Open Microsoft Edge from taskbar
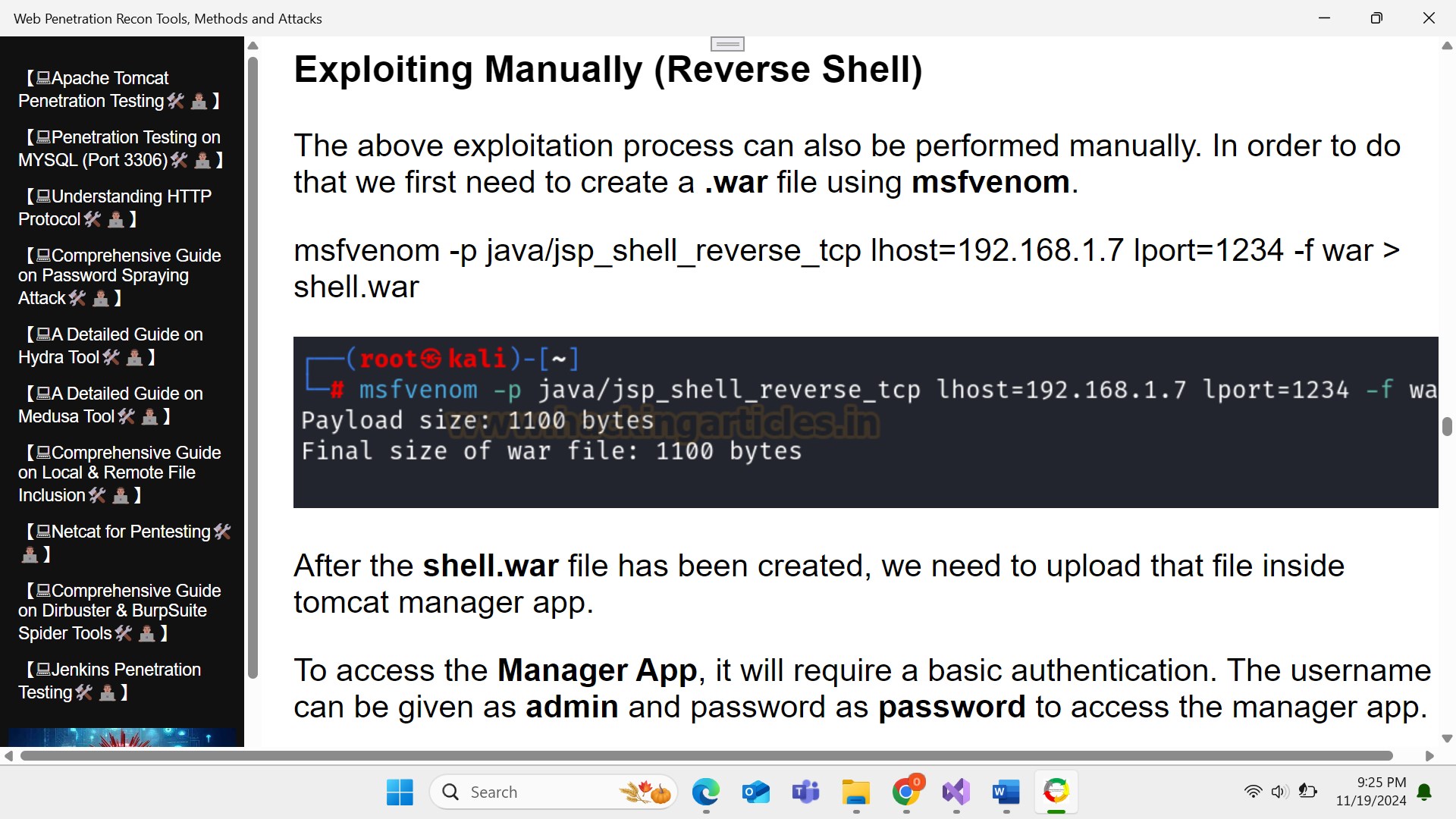This screenshot has width=1456, height=819. [705, 792]
